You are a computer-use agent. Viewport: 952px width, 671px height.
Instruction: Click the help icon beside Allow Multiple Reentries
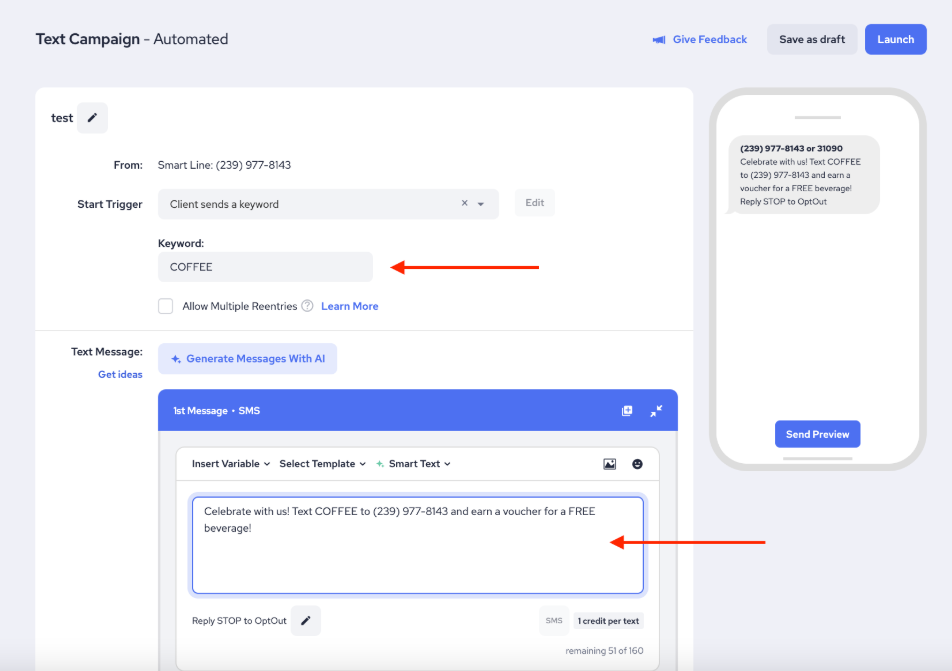click(307, 306)
